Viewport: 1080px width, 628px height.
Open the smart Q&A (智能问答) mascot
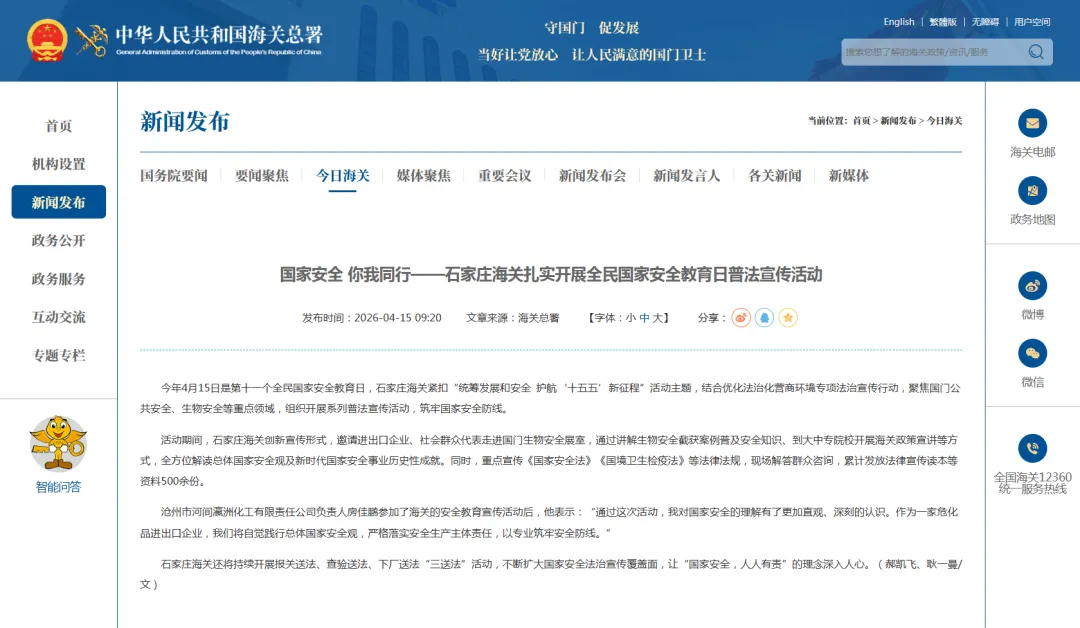[x=58, y=443]
